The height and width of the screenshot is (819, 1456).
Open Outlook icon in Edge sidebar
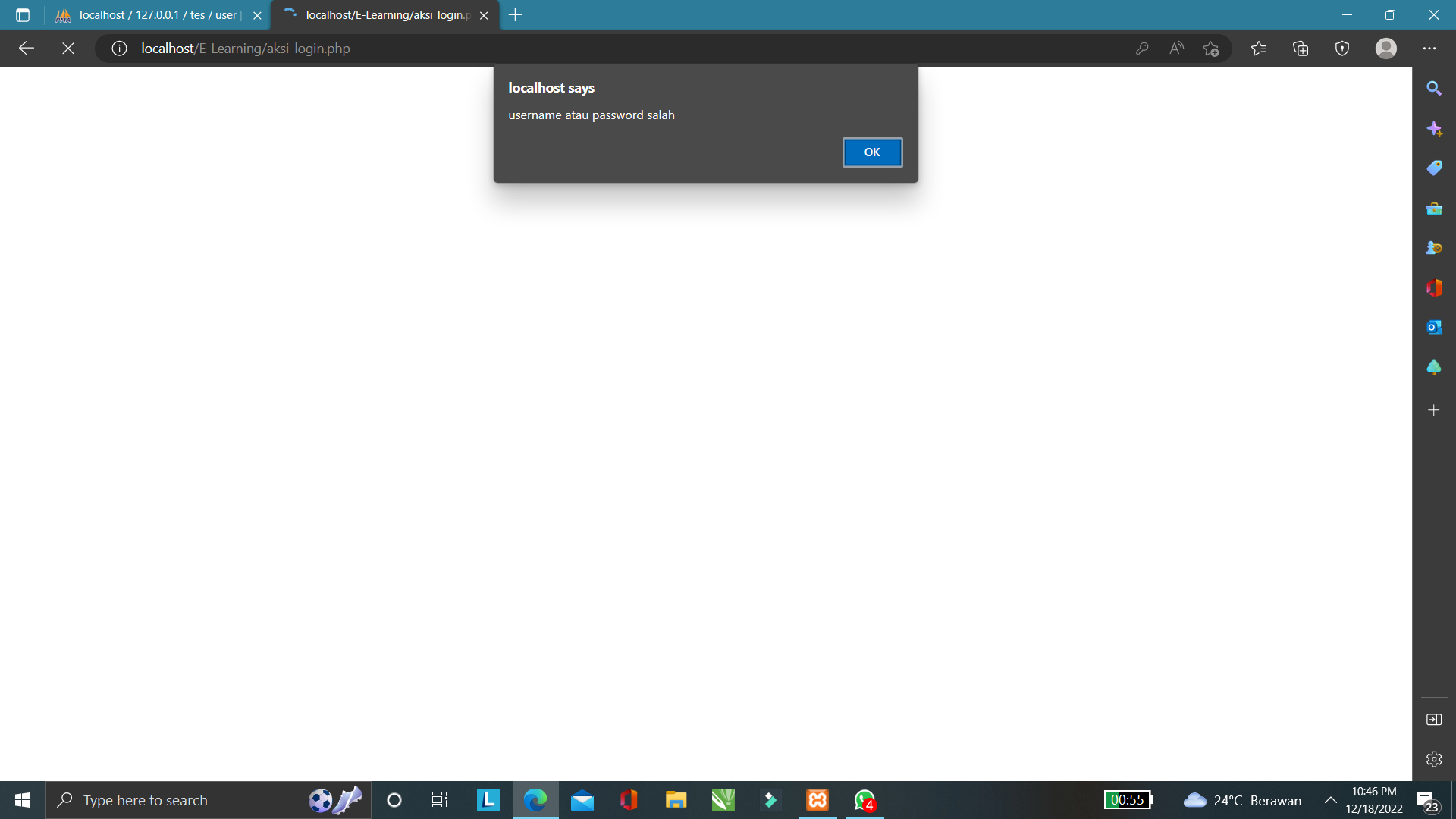coord(1433,328)
